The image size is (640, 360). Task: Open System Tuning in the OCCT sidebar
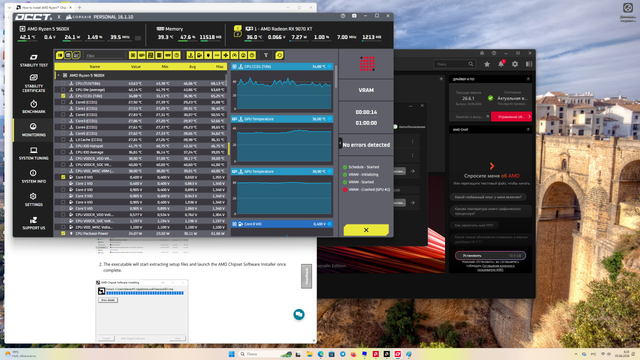tap(33, 153)
